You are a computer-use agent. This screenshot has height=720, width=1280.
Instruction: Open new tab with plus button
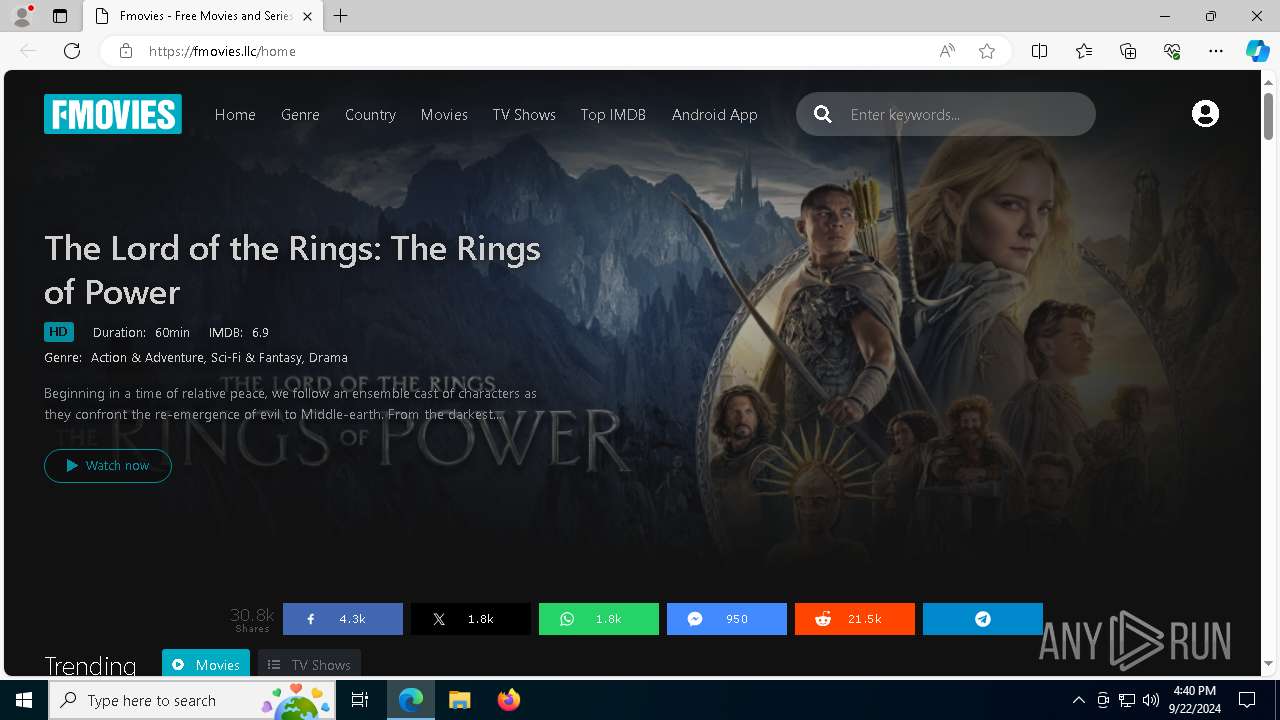[341, 16]
